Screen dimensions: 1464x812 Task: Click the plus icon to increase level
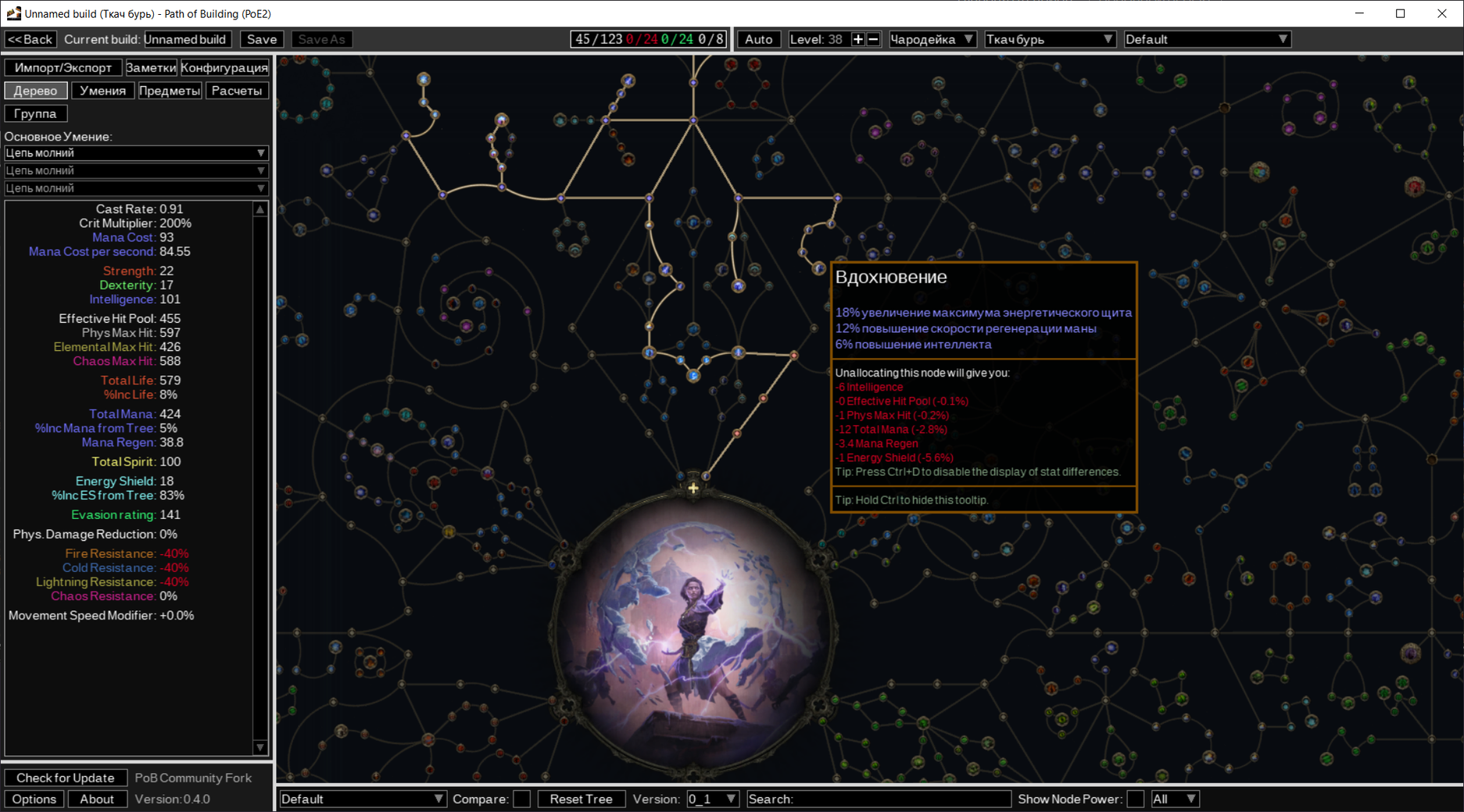click(x=857, y=39)
